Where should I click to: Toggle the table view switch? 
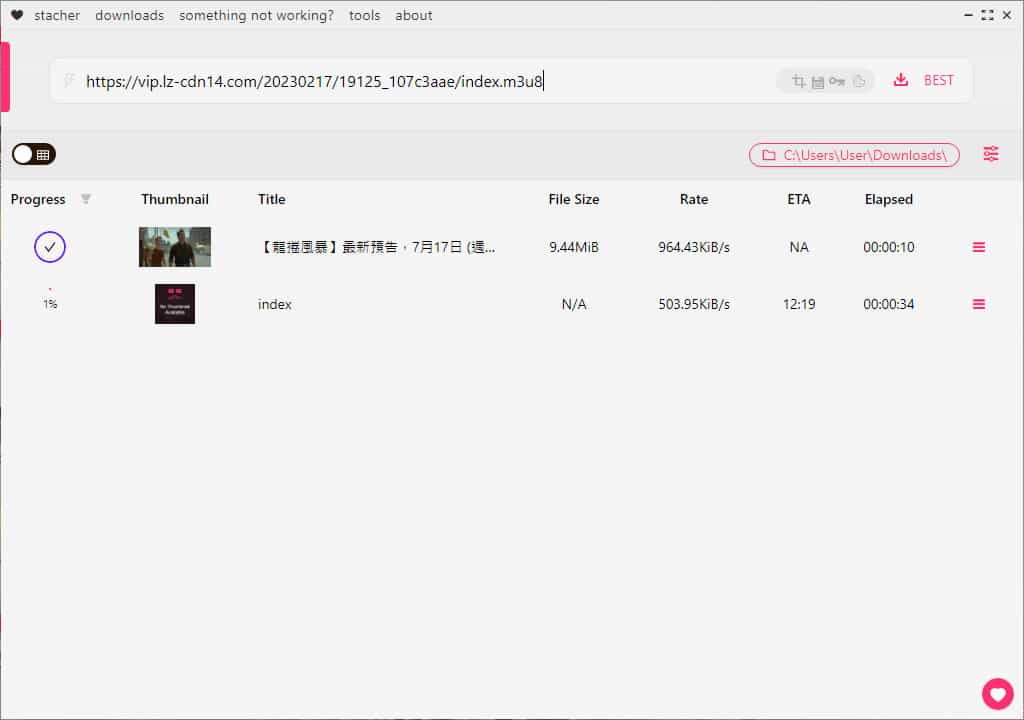[x=34, y=154]
